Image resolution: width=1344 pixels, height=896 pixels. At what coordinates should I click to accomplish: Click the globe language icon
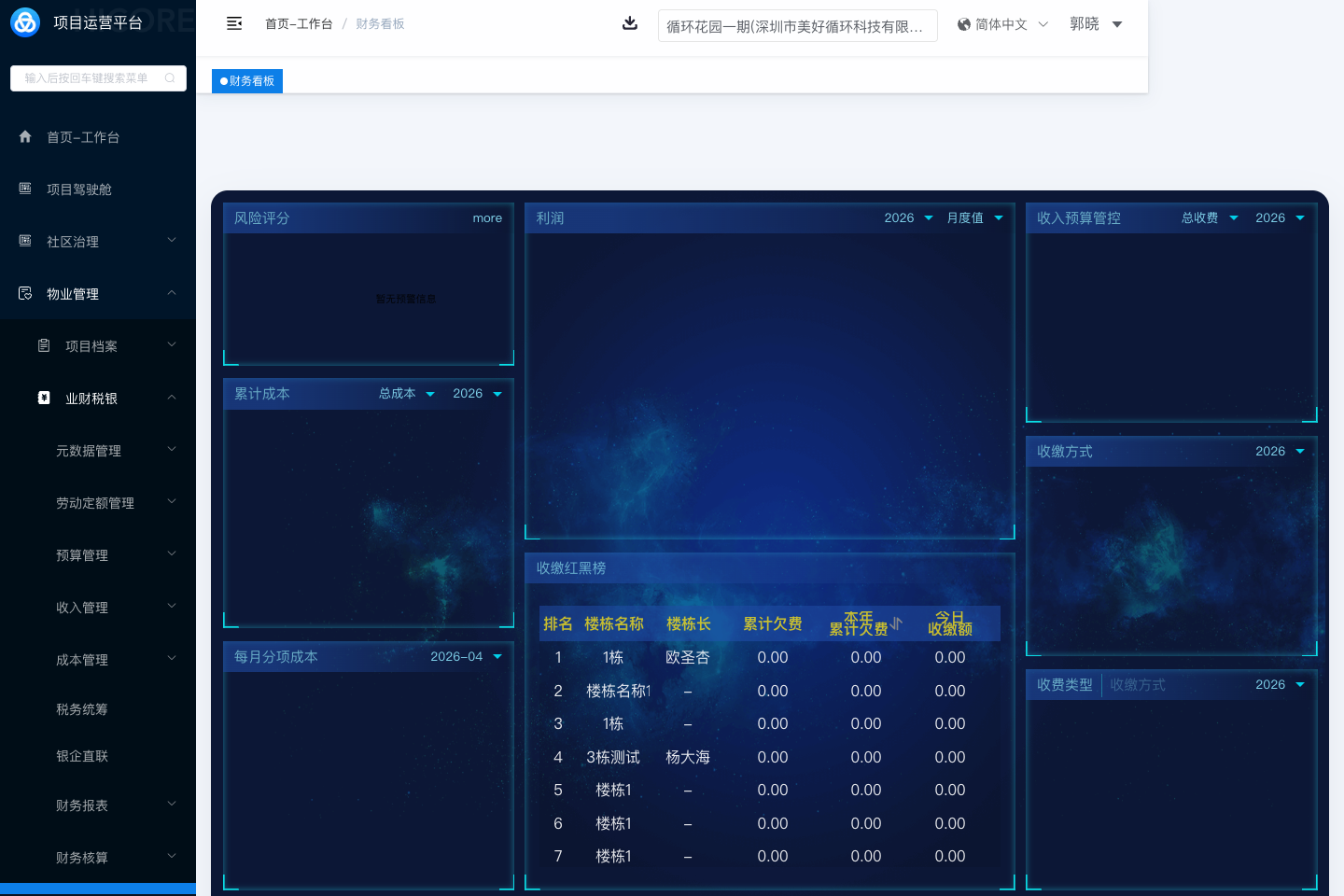[x=964, y=24]
